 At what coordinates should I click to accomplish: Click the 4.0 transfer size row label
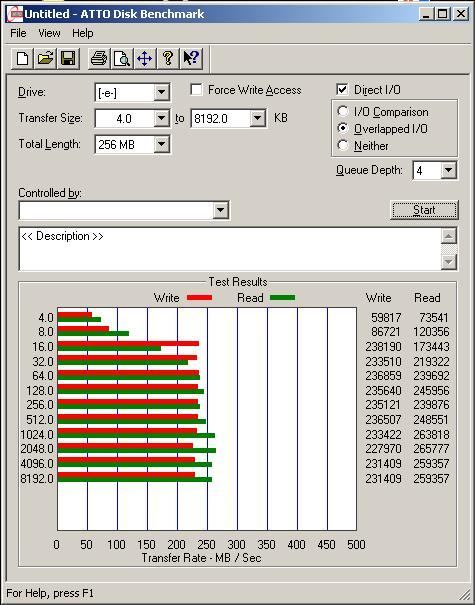click(46, 318)
